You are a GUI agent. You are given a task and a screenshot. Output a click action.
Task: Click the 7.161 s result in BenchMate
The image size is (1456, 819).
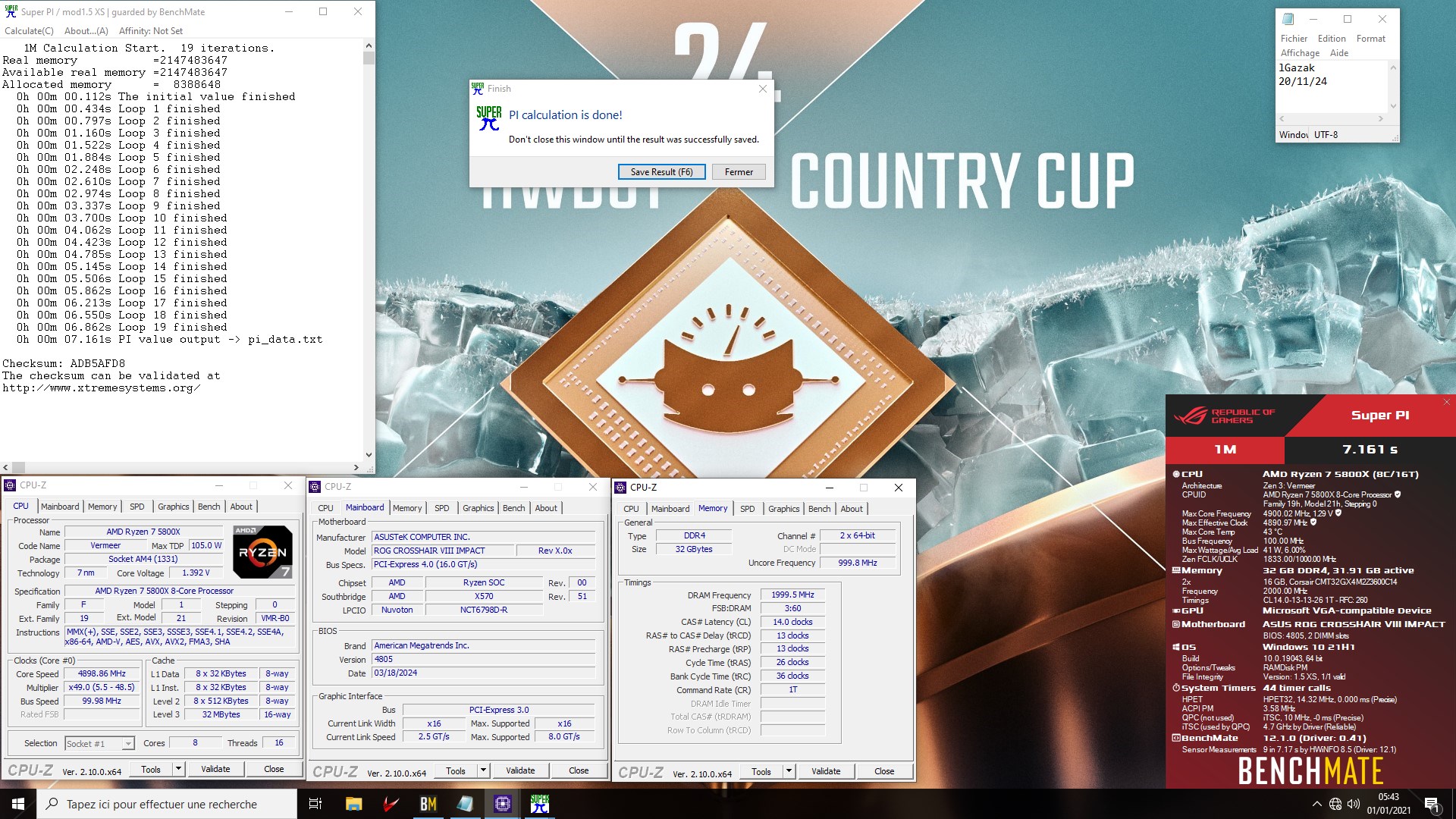tap(1370, 450)
